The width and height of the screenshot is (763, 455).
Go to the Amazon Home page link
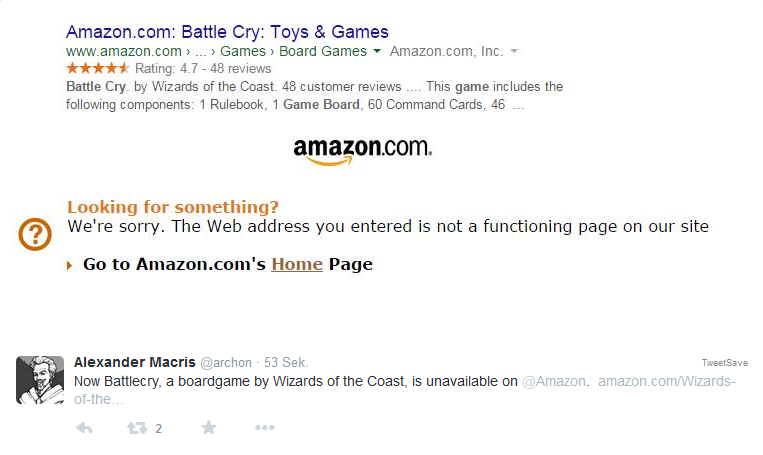coord(297,265)
